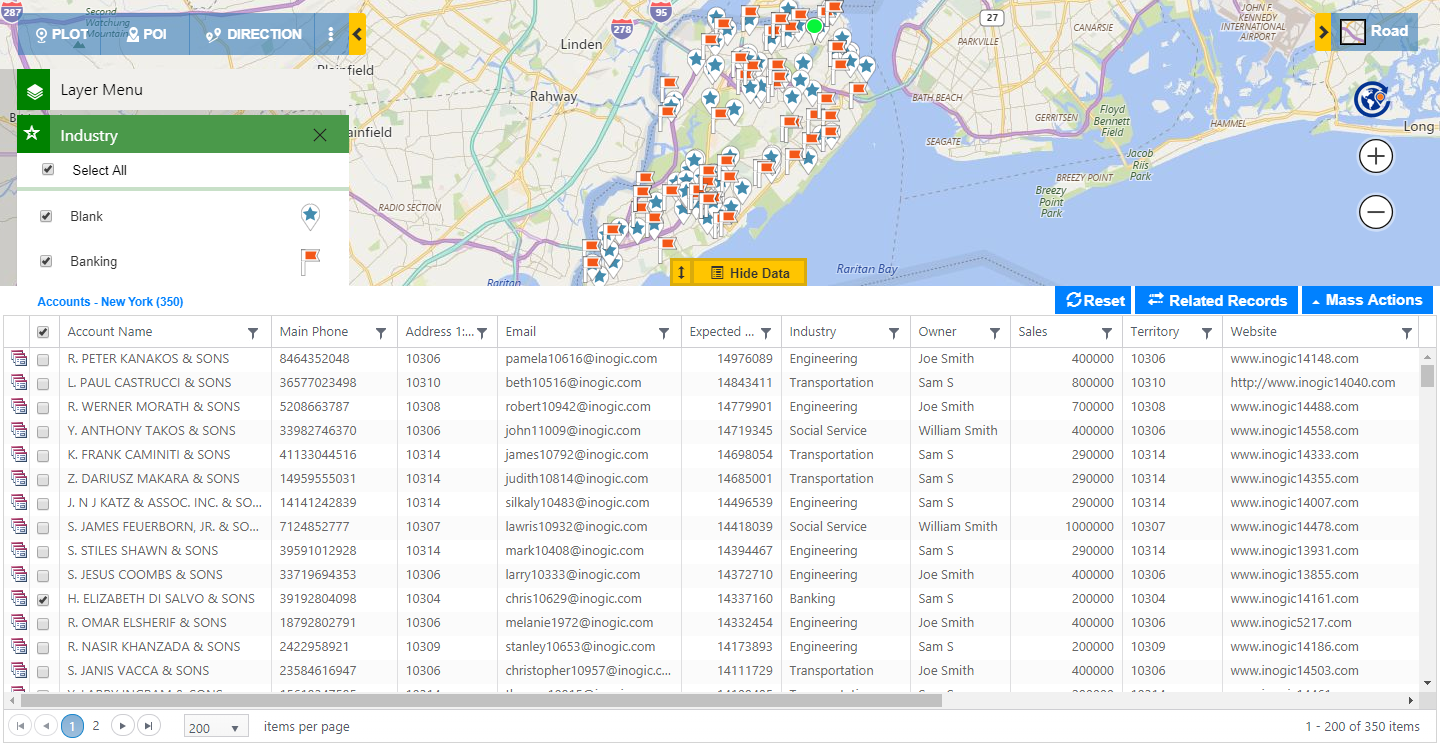Image resolution: width=1440 pixels, height=743 pixels.
Task: Open the Layer Menu stack icon
Action: tap(34, 90)
